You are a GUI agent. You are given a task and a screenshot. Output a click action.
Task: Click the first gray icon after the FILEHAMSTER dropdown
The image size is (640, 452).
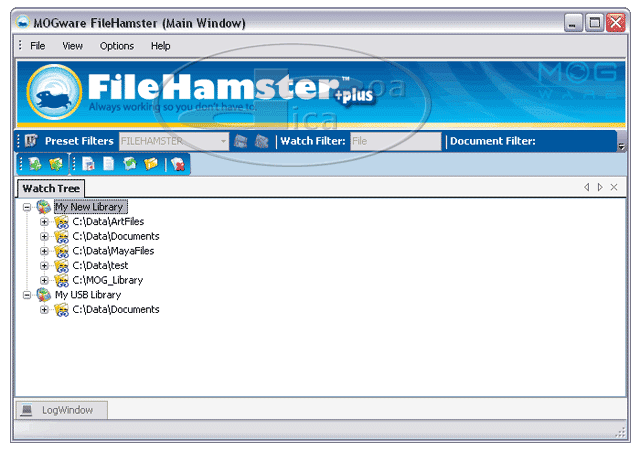coord(241,141)
